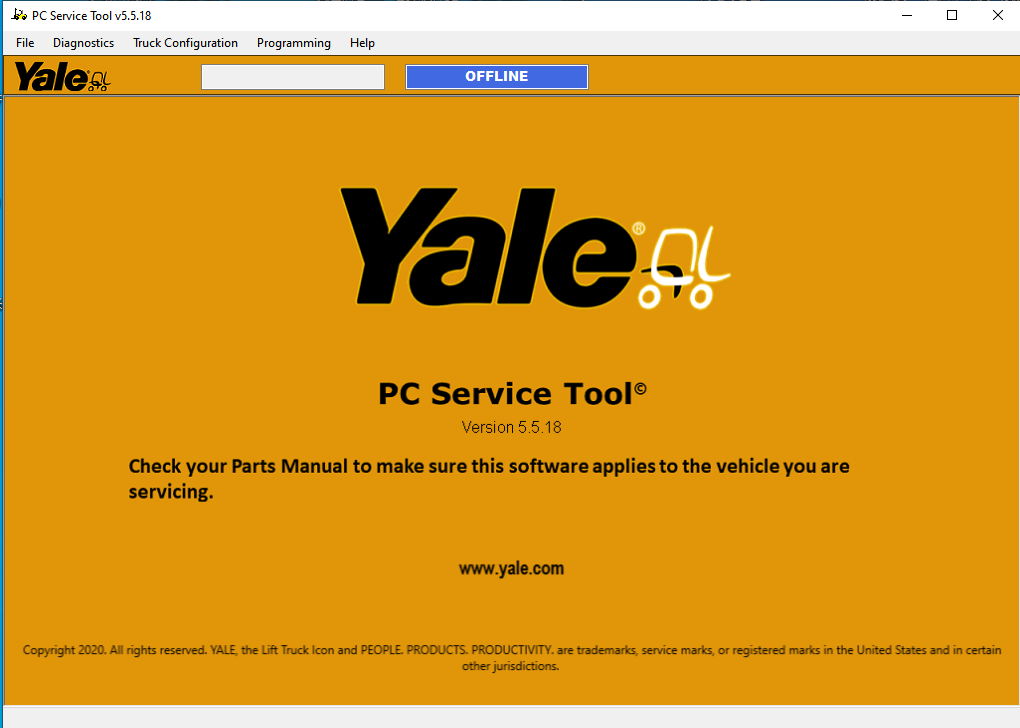
Task: Click the PC Service Tool heading
Action: [x=505, y=394]
